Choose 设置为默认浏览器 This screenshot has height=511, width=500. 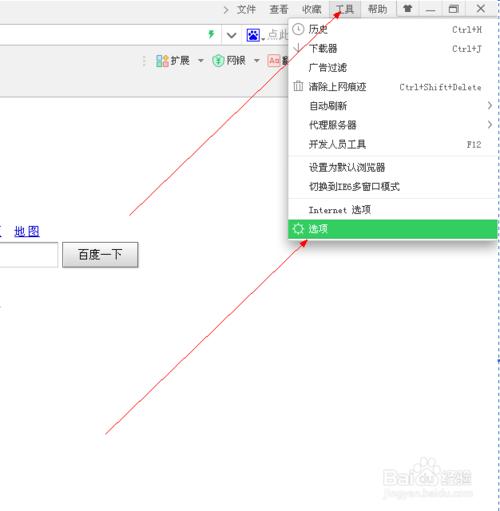[393, 167]
